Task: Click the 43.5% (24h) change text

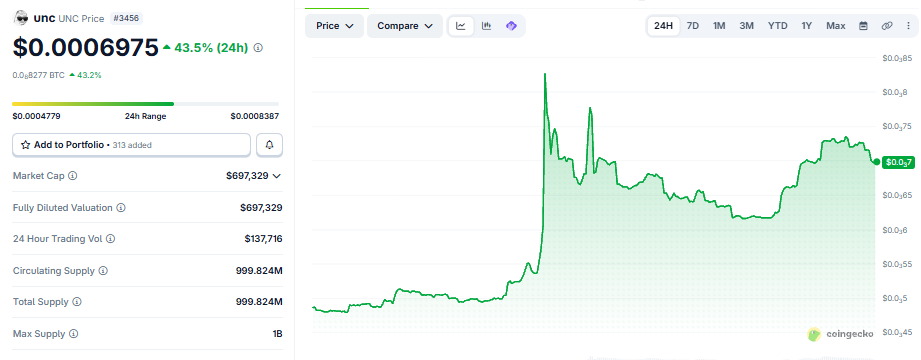Action: (211, 48)
